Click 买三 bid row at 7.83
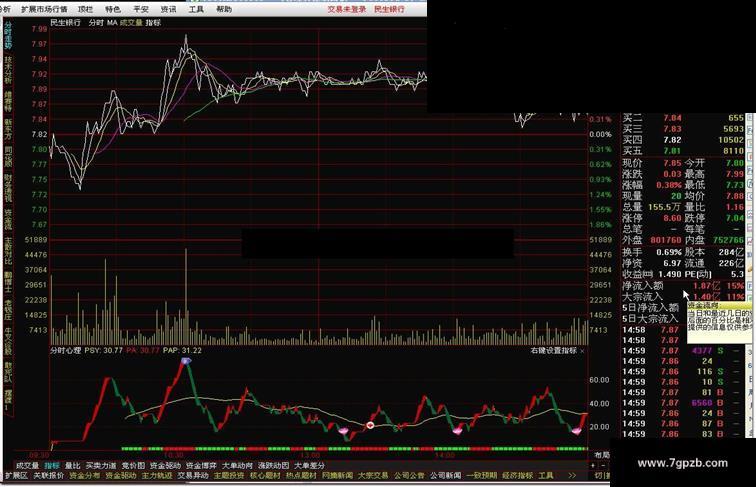 (x=683, y=129)
